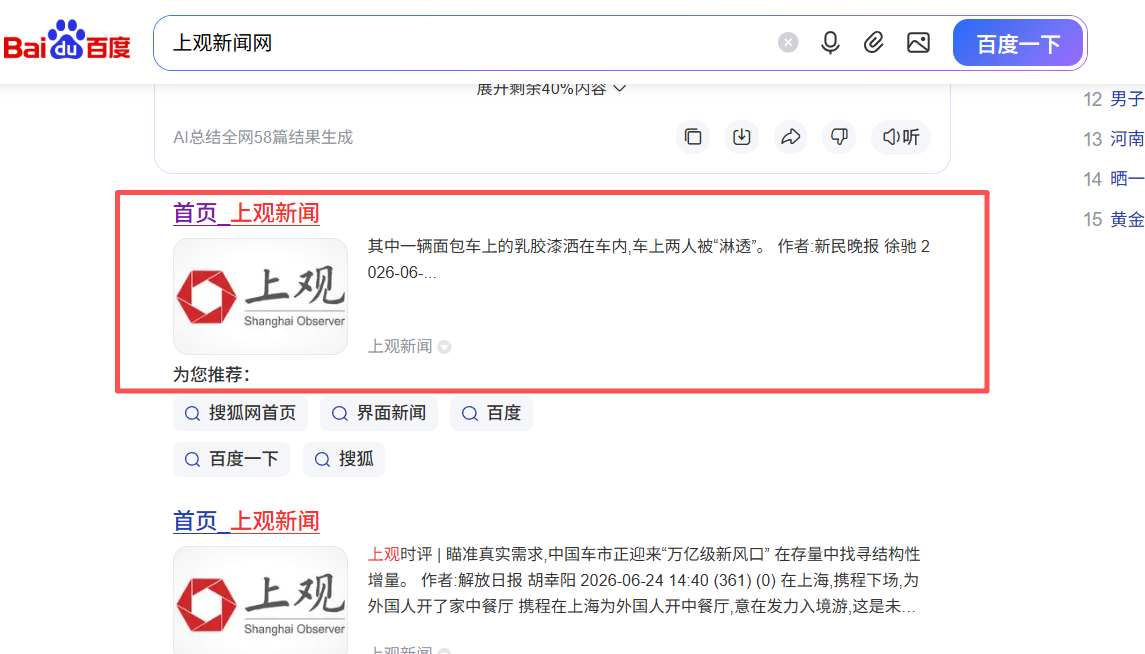Open image search with picture icon

[x=919, y=43]
